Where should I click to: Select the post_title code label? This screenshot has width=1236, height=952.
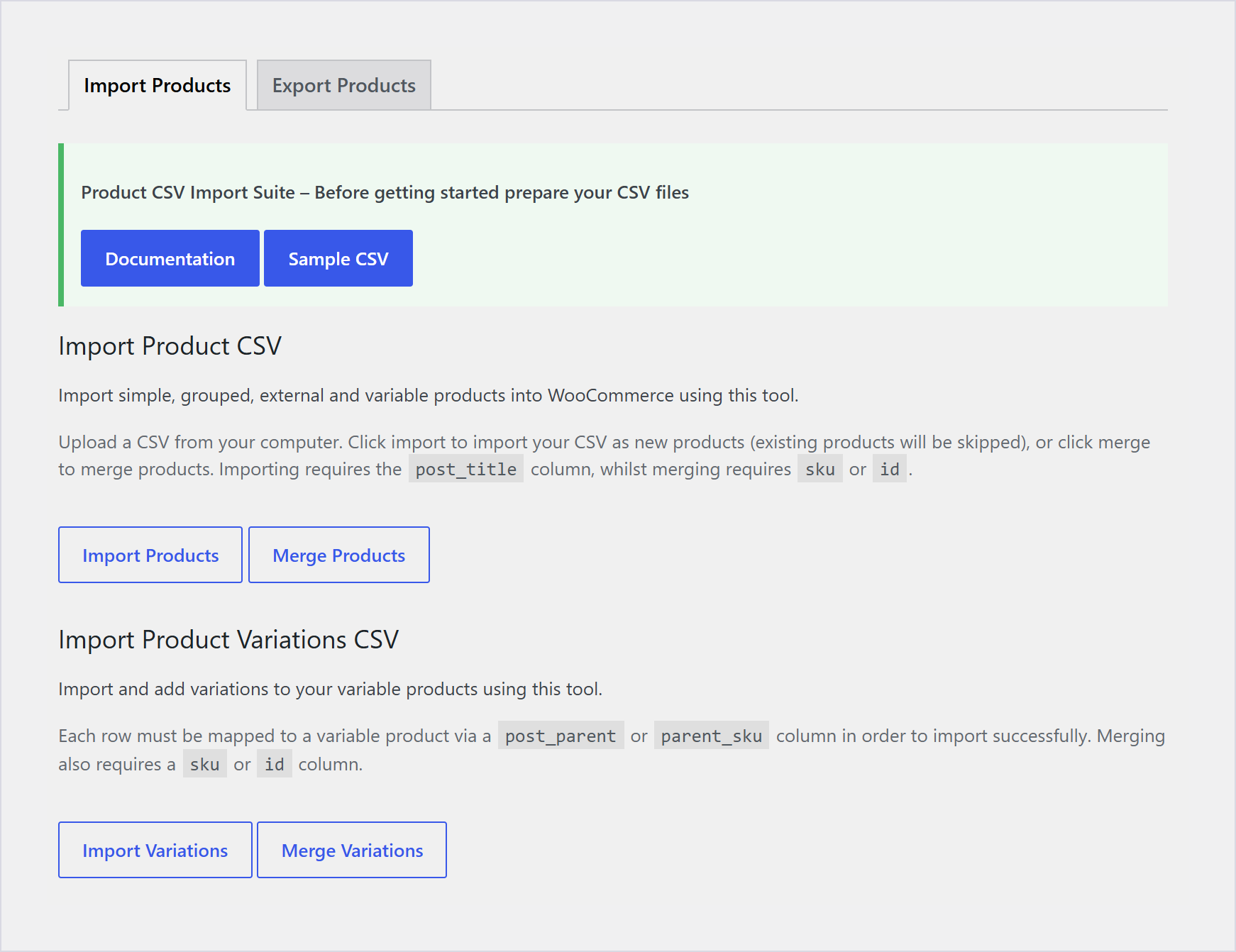pos(466,469)
